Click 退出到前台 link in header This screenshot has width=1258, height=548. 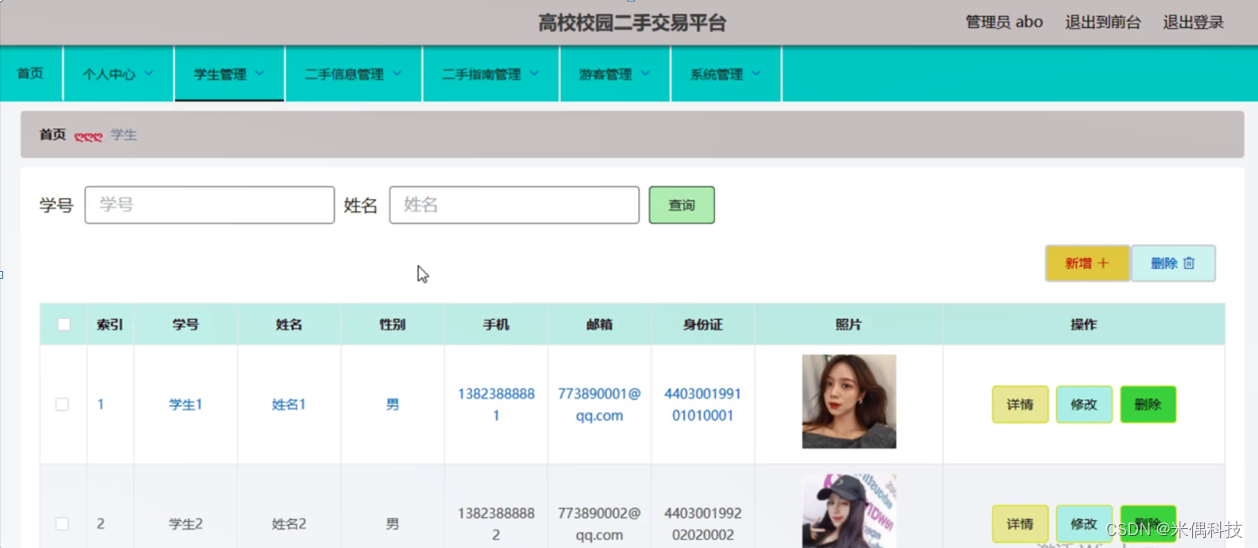click(x=1103, y=22)
